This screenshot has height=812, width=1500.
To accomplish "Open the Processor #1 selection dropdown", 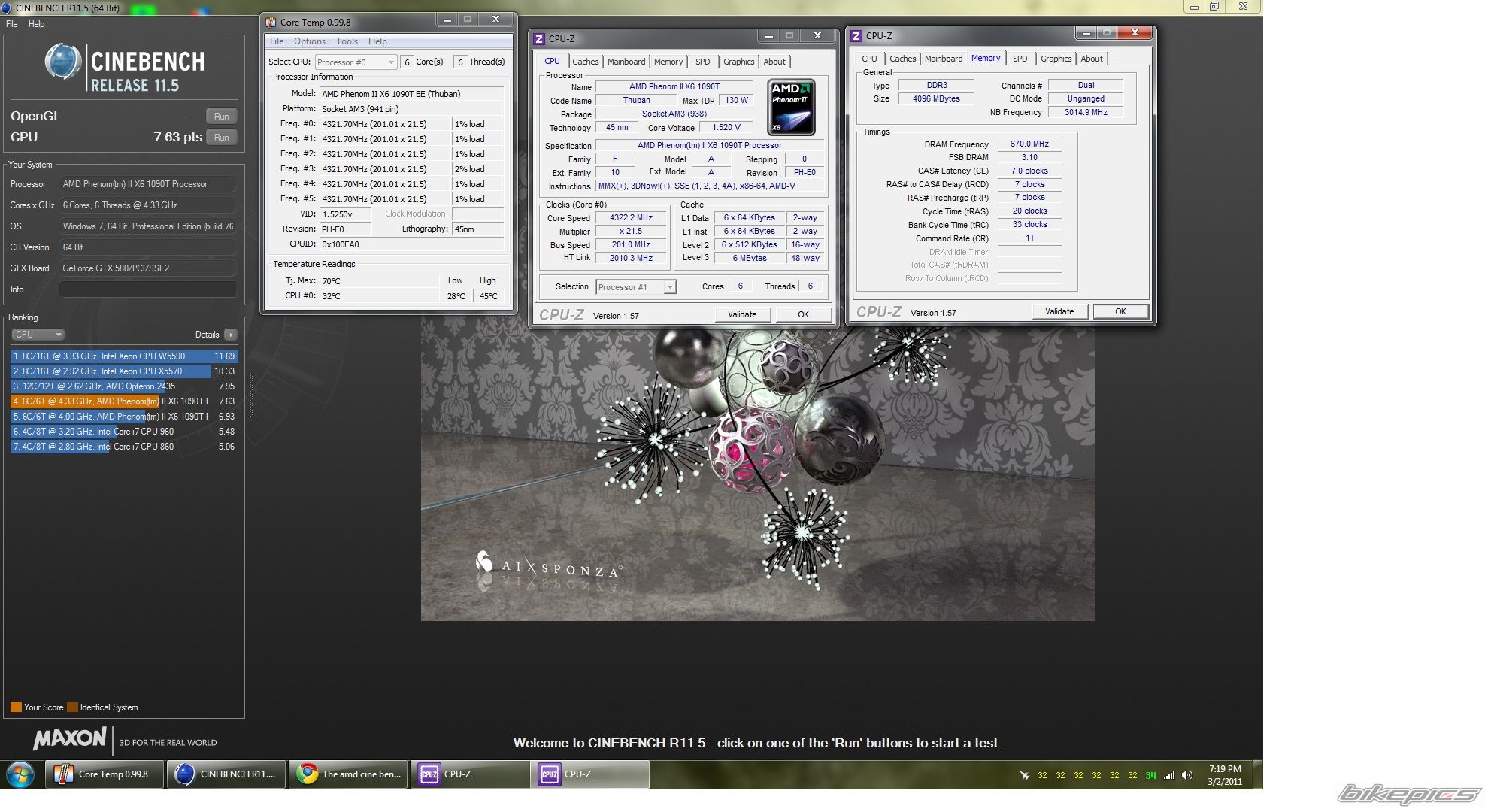I will pos(636,287).
